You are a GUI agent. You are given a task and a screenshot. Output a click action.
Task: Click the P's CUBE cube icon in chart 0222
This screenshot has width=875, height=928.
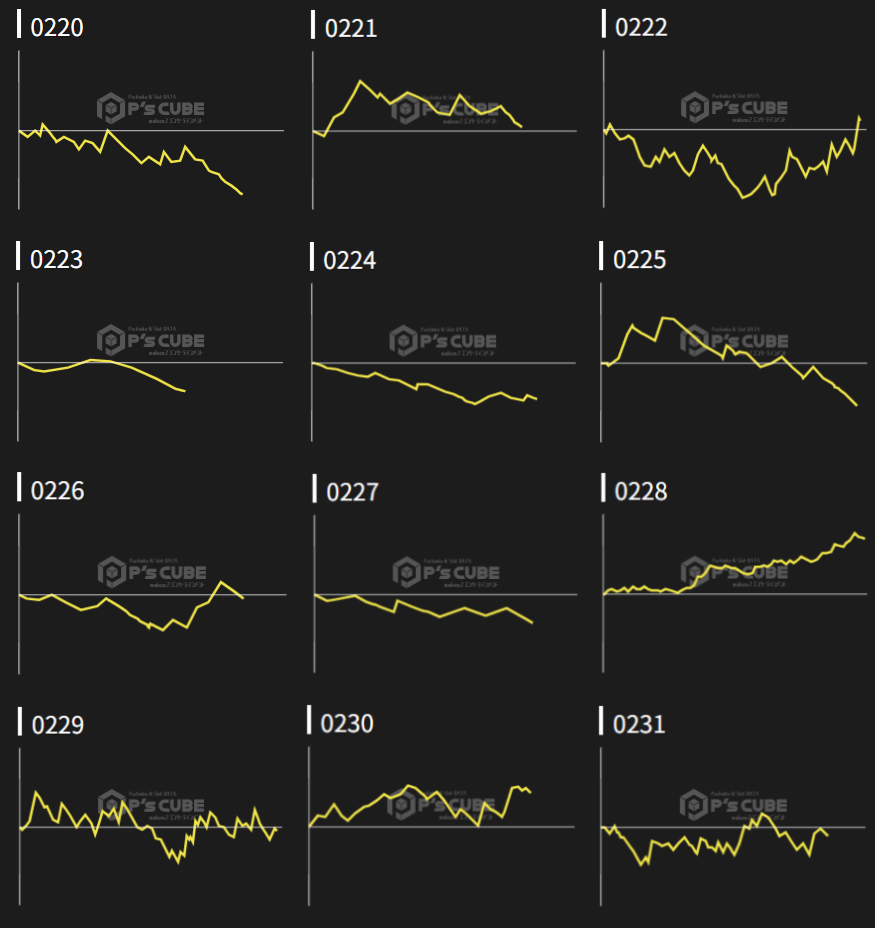click(695, 107)
